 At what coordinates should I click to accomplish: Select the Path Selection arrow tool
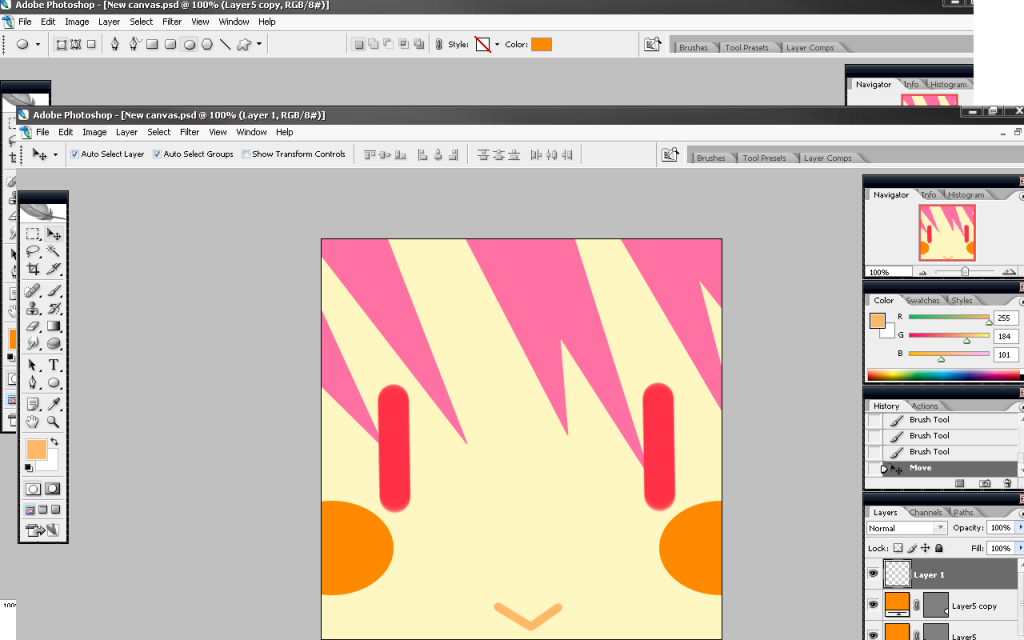pos(32,365)
